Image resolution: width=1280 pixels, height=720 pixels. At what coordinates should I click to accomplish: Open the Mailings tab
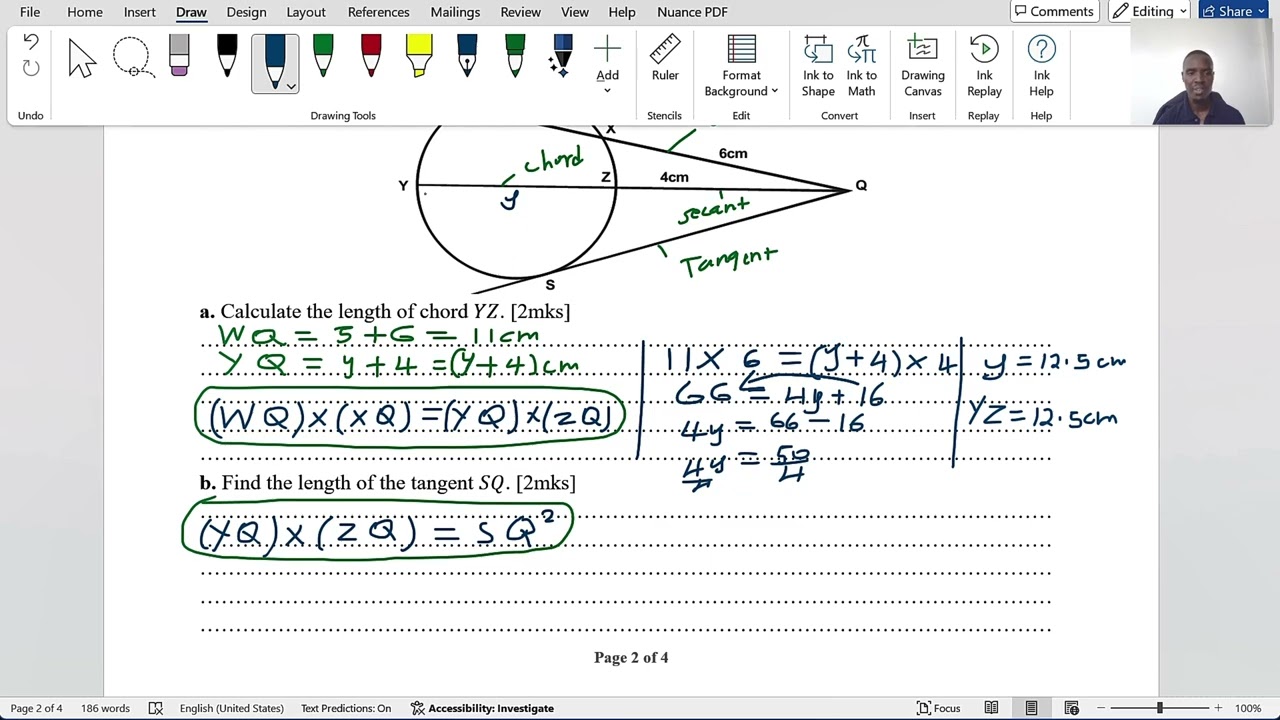tap(455, 12)
